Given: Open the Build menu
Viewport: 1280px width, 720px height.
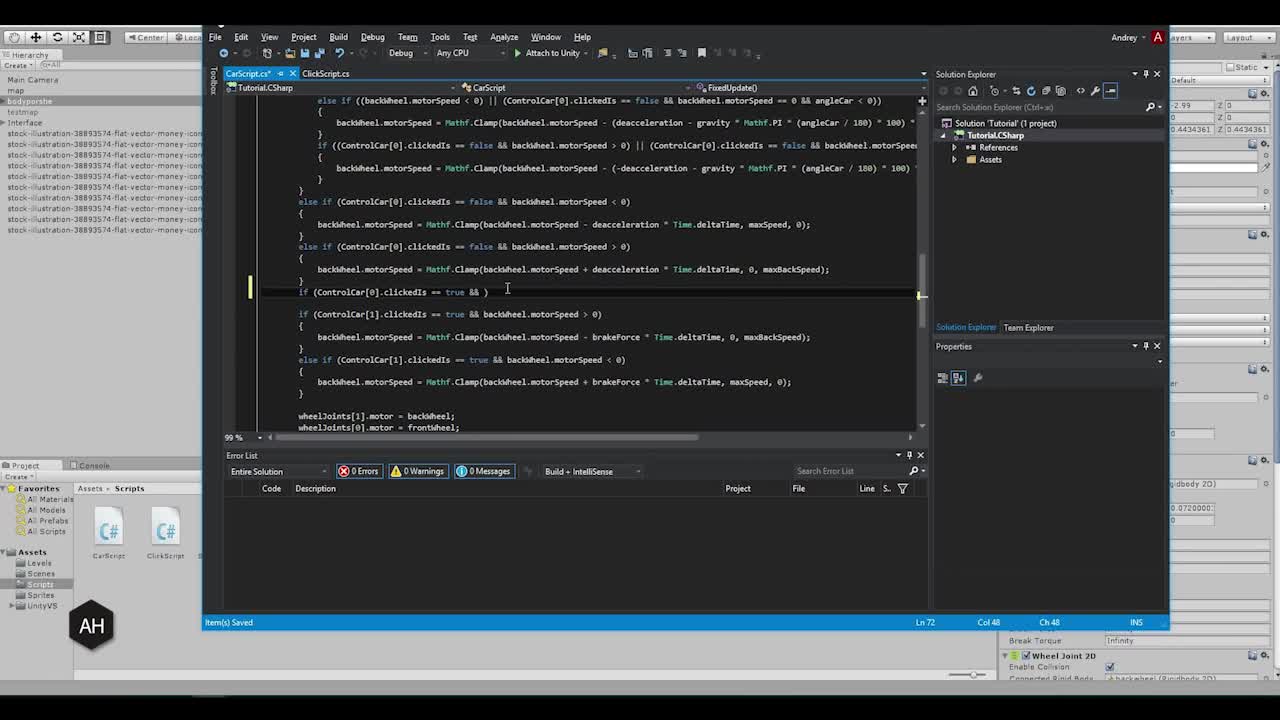Looking at the screenshot, I should (338, 37).
